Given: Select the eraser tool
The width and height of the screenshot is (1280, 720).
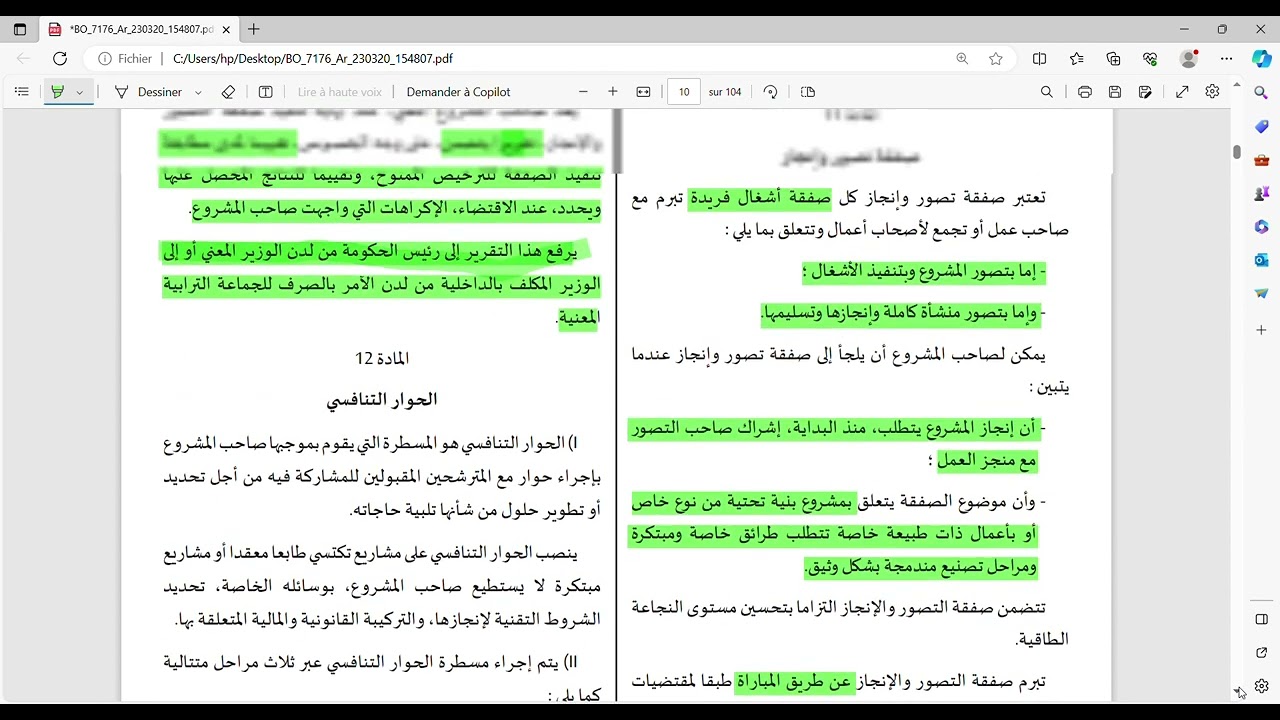Looking at the screenshot, I should (228, 92).
